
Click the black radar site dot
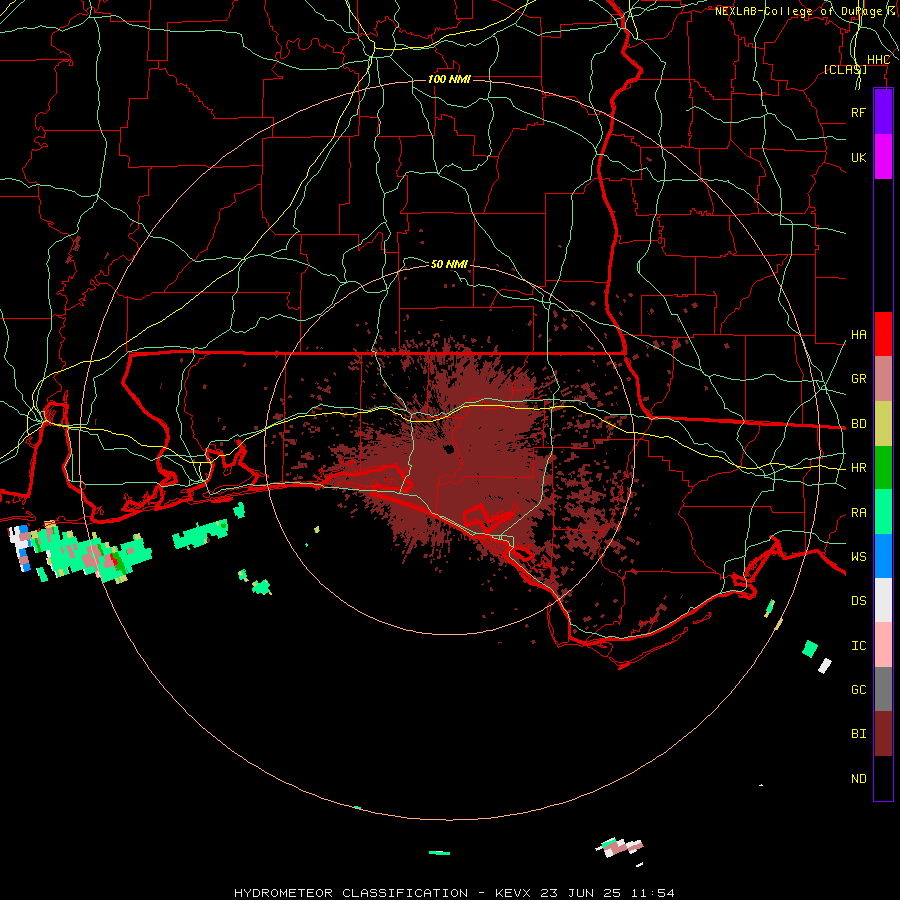point(449,449)
